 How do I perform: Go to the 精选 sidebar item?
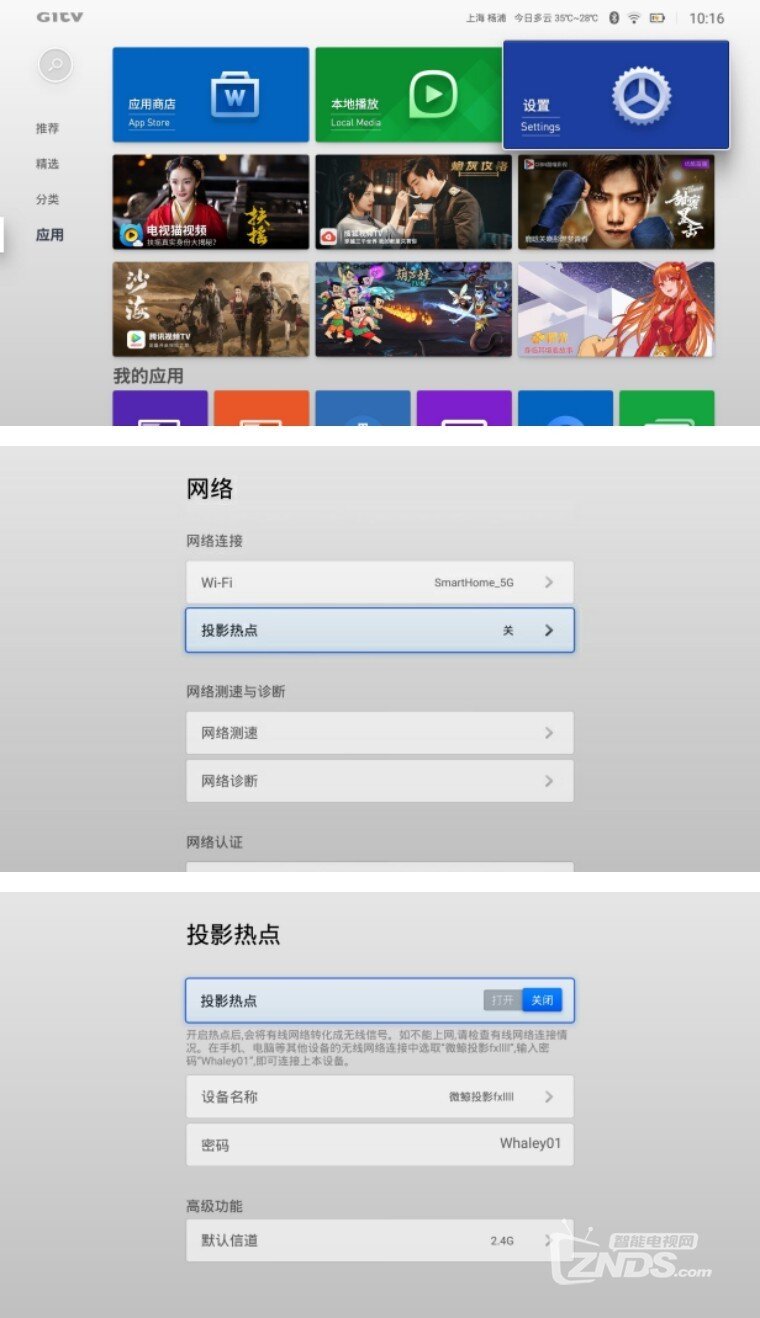[48, 164]
